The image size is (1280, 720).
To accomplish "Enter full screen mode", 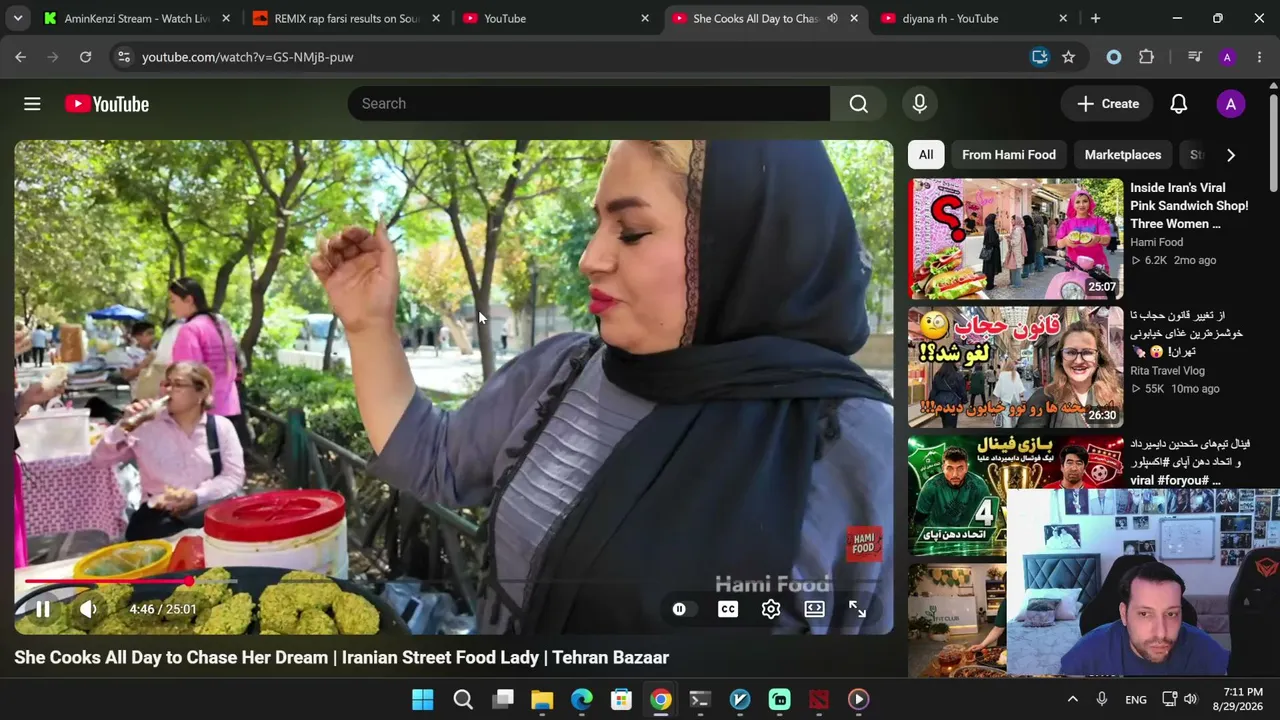I will (x=858, y=609).
